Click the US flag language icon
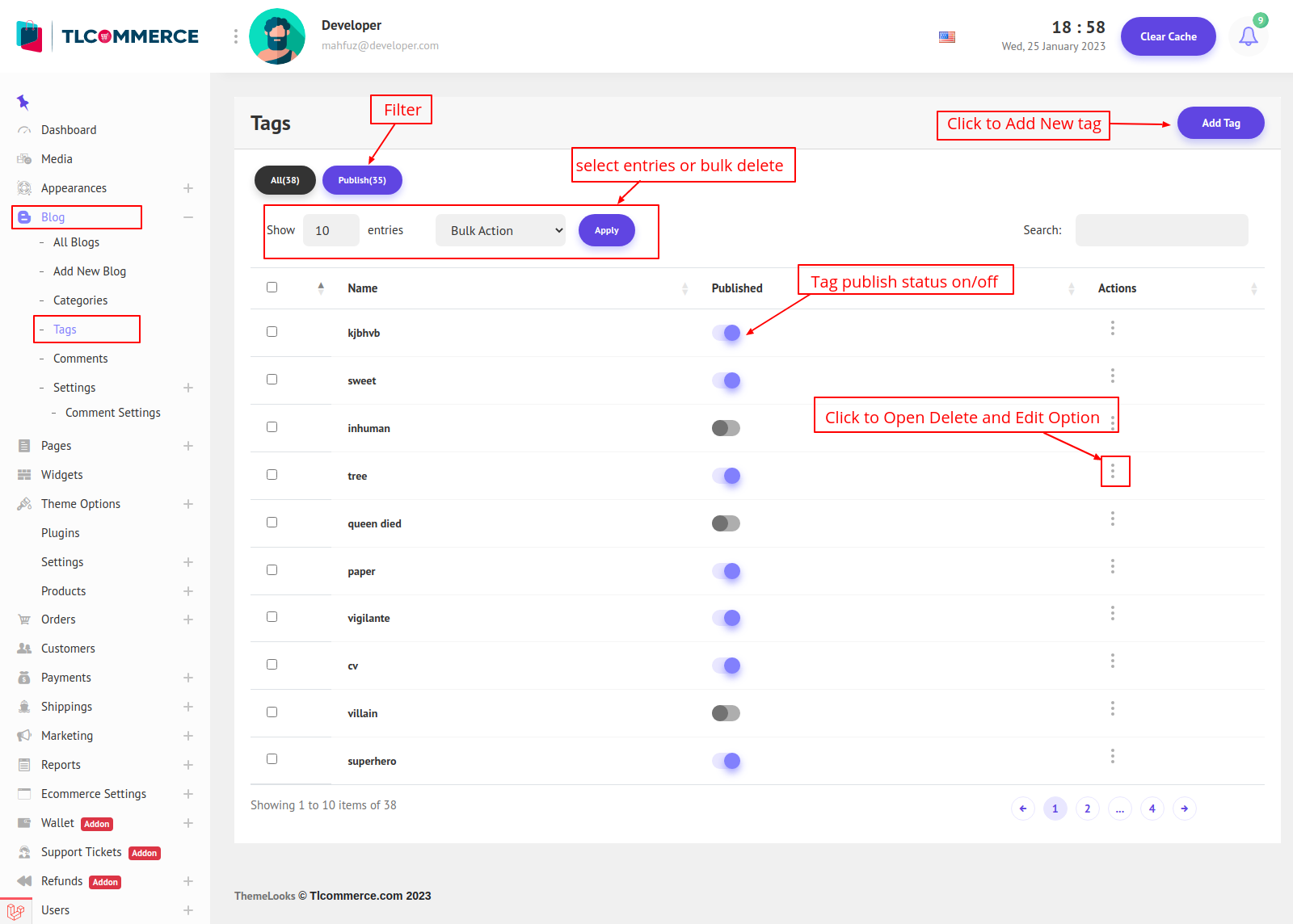The image size is (1293, 924). (x=947, y=37)
